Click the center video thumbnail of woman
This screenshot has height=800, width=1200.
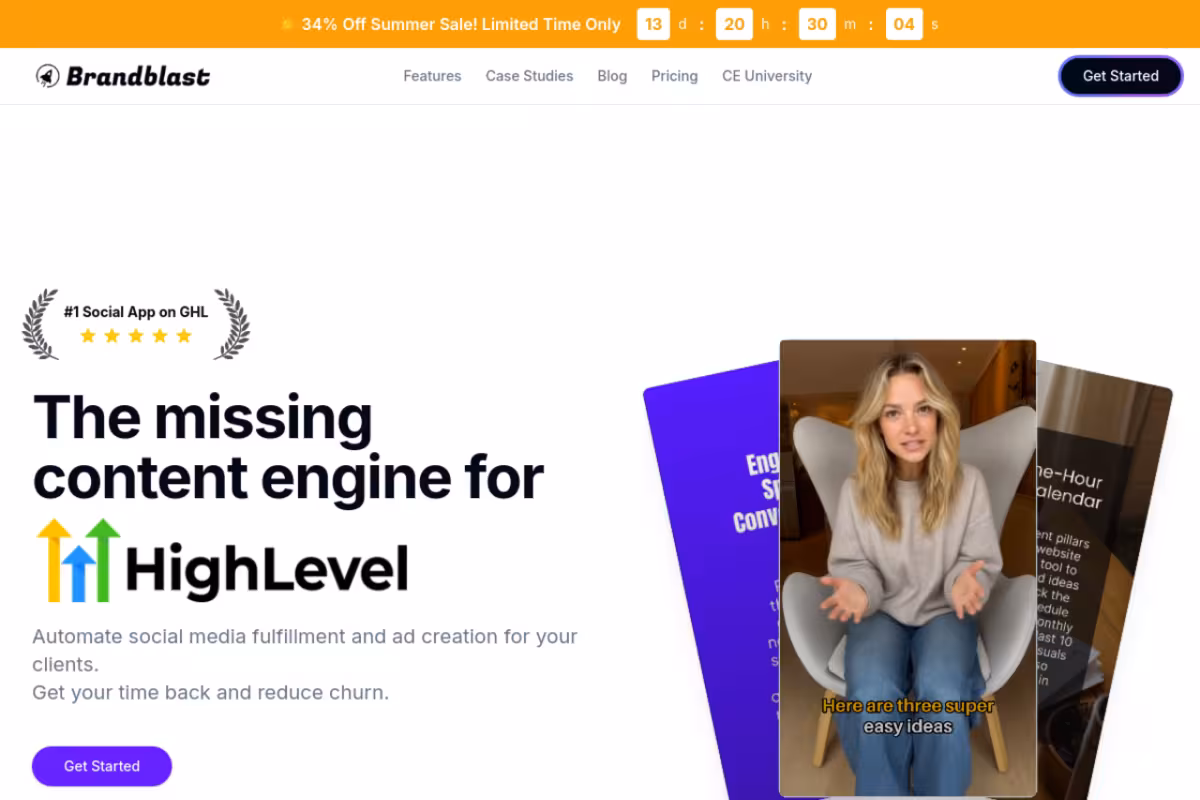(908, 568)
